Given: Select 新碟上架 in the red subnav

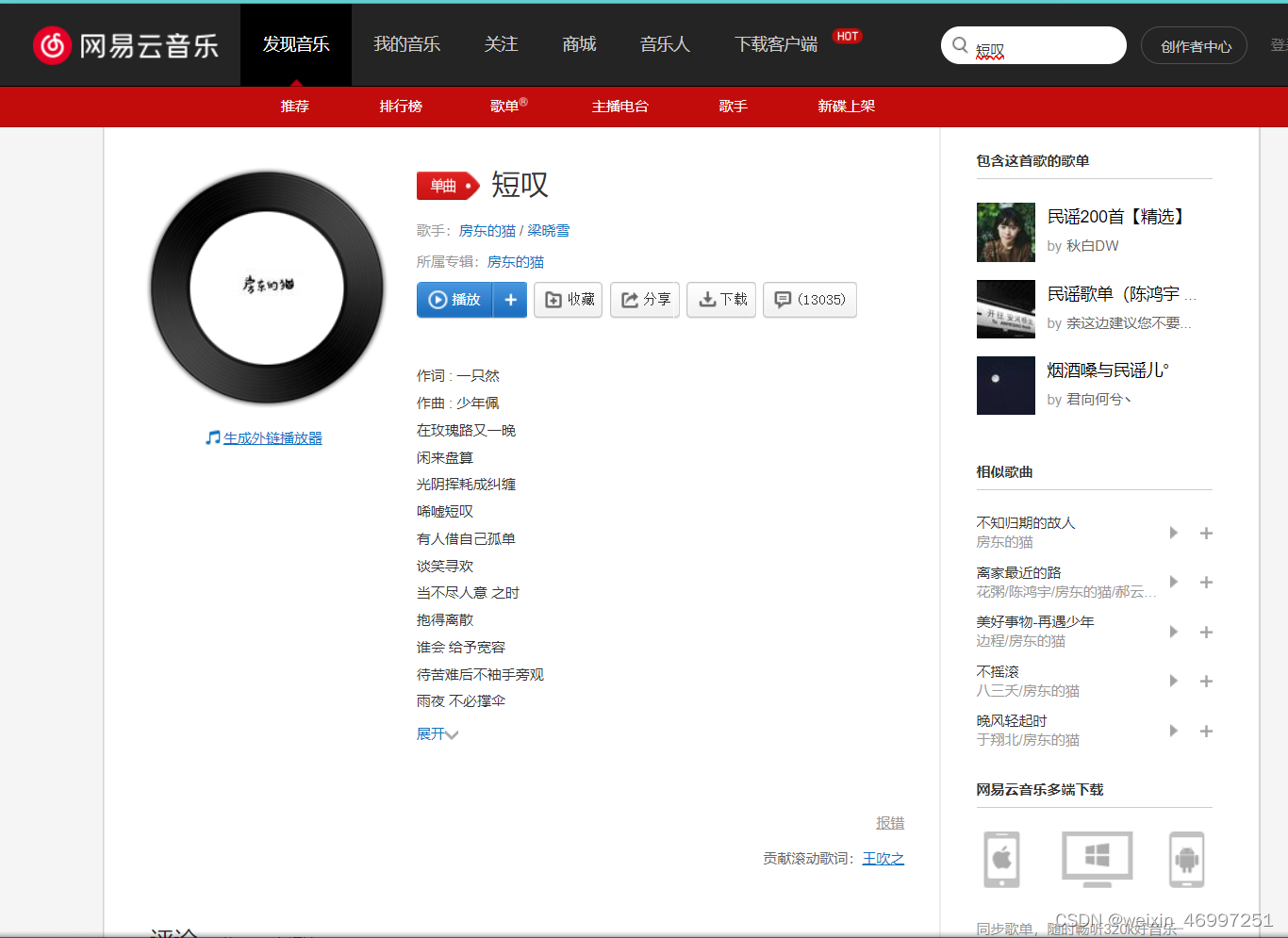Looking at the screenshot, I should pos(846,107).
